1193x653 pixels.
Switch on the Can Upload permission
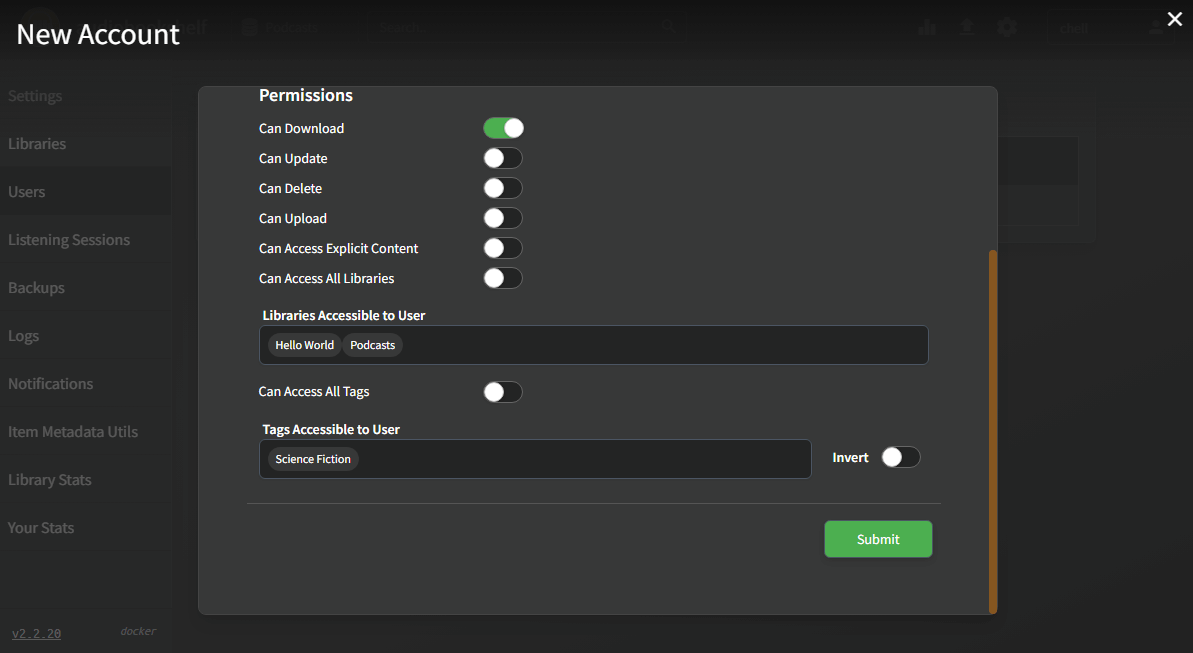tap(503, 218)
